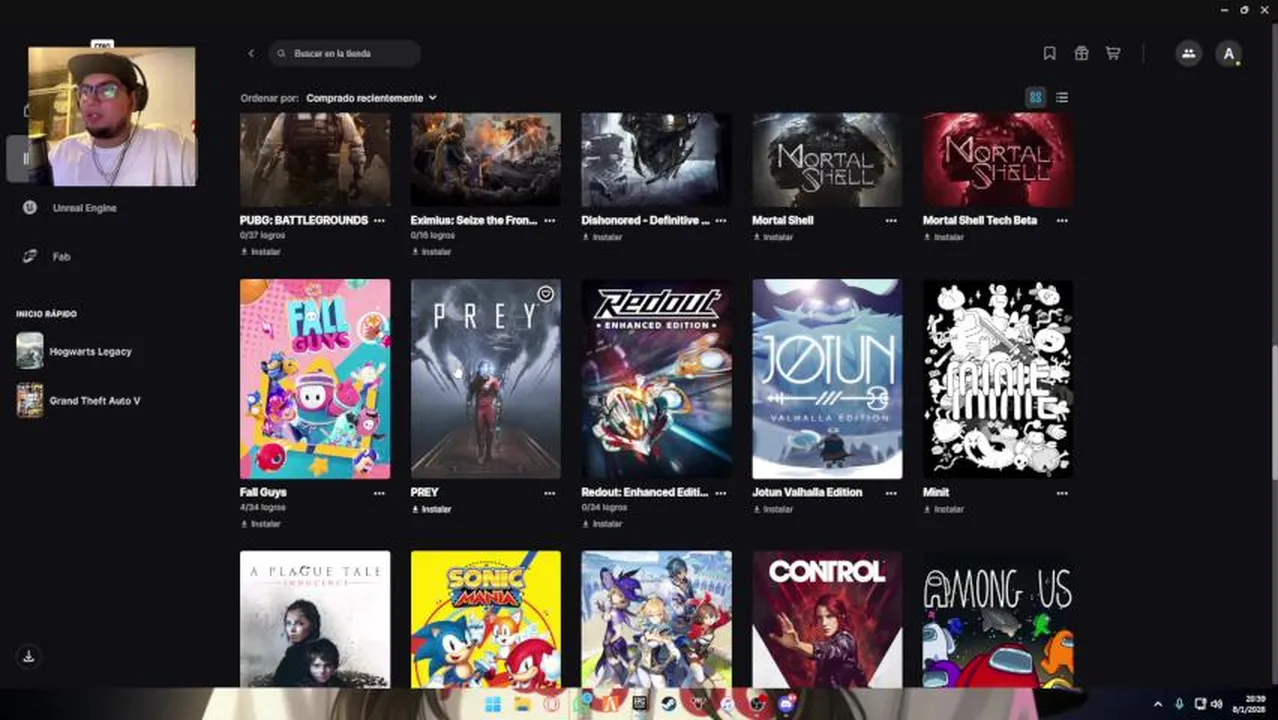Screen dimensions: 1278x720
Task: Select Unreal Engine in sidebar
Action: pos(85,208)
